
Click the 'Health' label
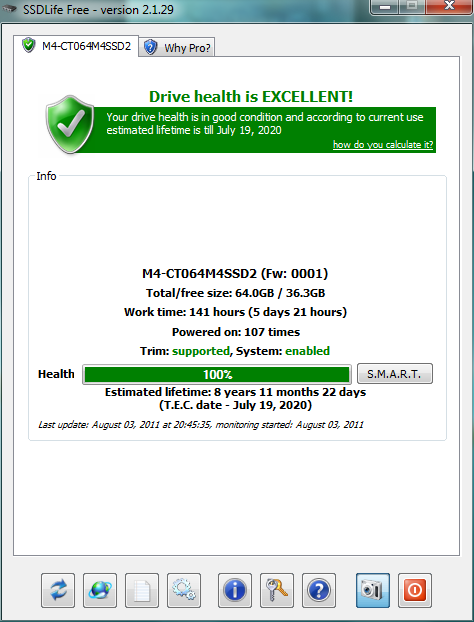56,374
